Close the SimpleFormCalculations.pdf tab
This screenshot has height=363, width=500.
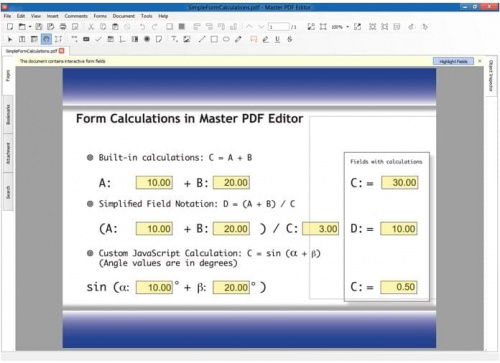click(x=62, y=51)
